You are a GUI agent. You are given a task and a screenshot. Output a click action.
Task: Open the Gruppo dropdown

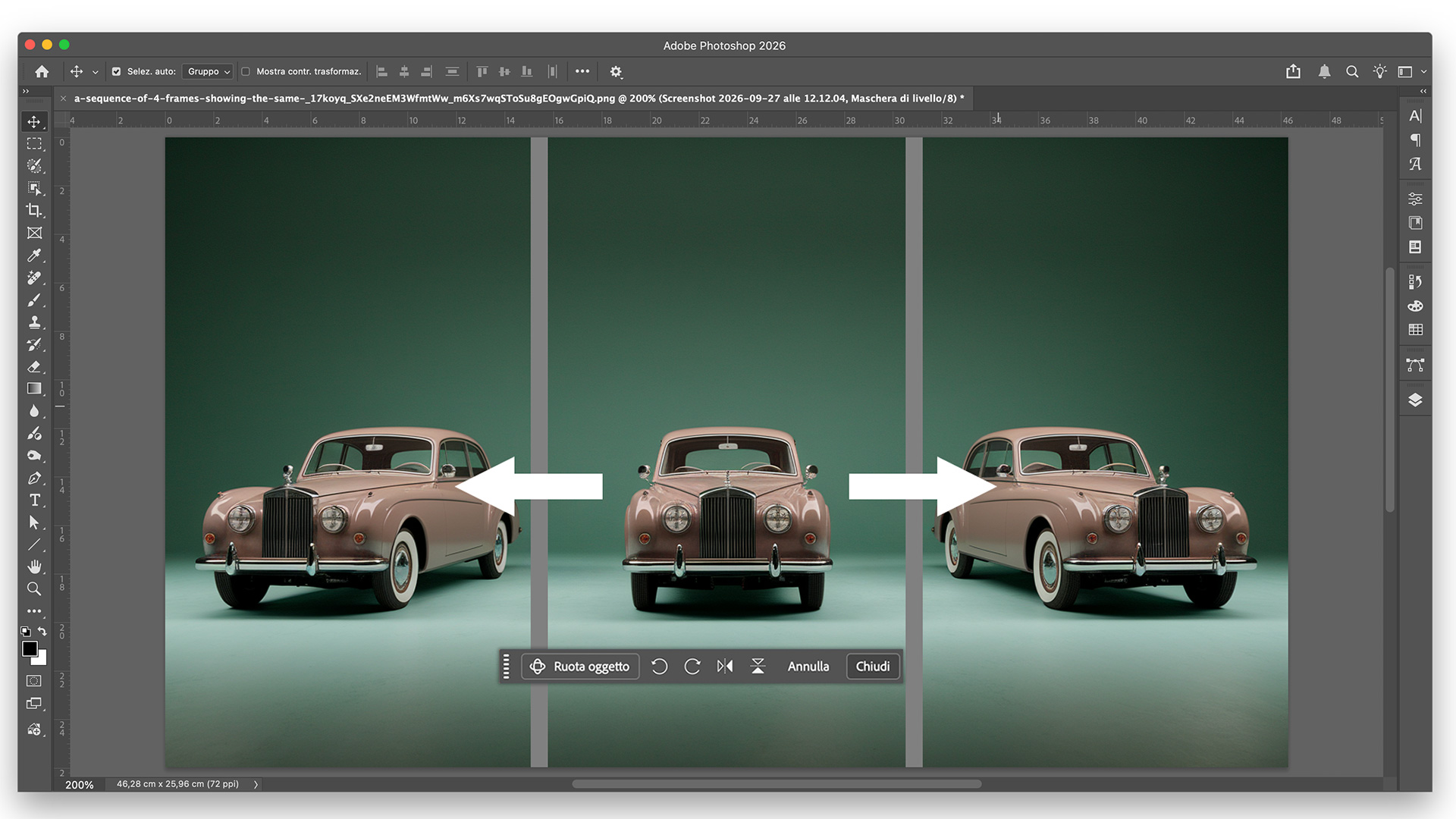208,71
